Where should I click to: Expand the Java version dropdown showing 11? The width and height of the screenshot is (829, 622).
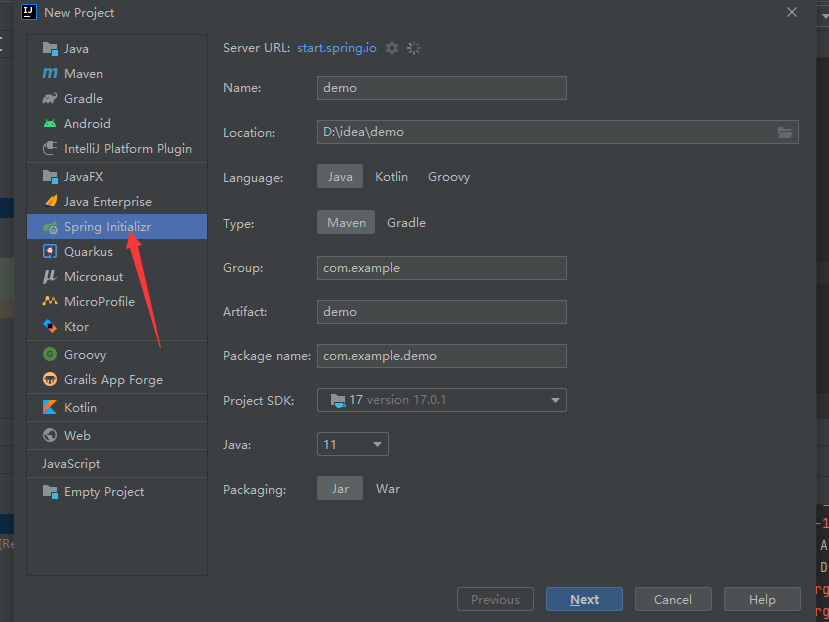(353, 444)
